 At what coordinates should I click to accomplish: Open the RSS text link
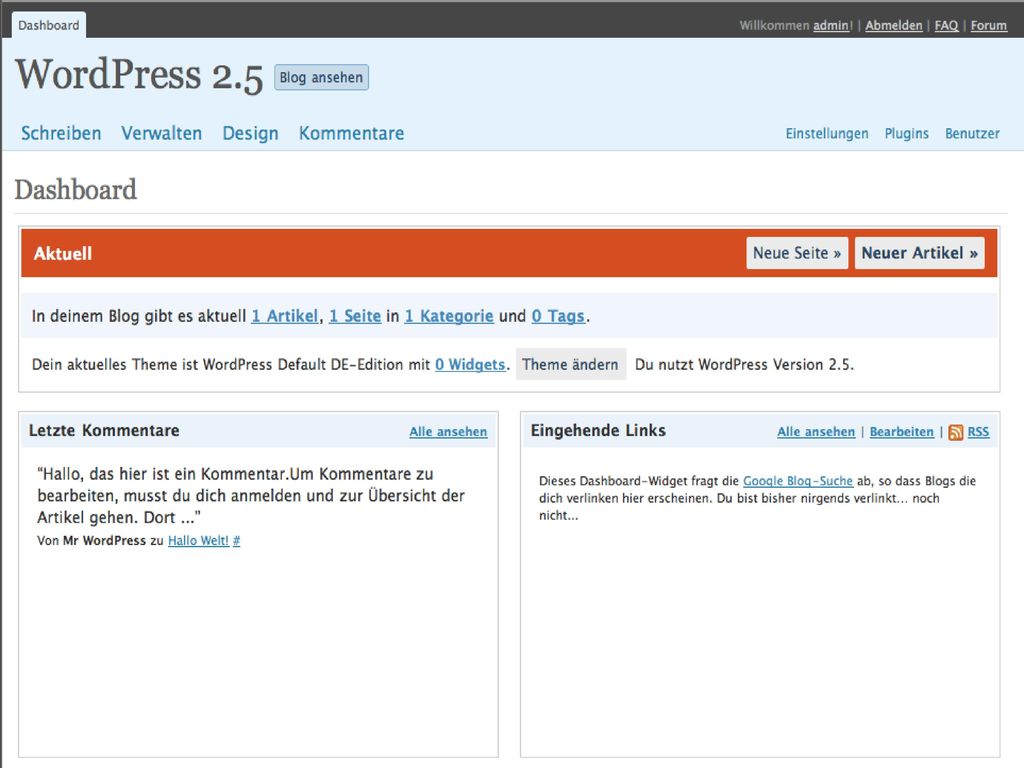pos(978,432)
